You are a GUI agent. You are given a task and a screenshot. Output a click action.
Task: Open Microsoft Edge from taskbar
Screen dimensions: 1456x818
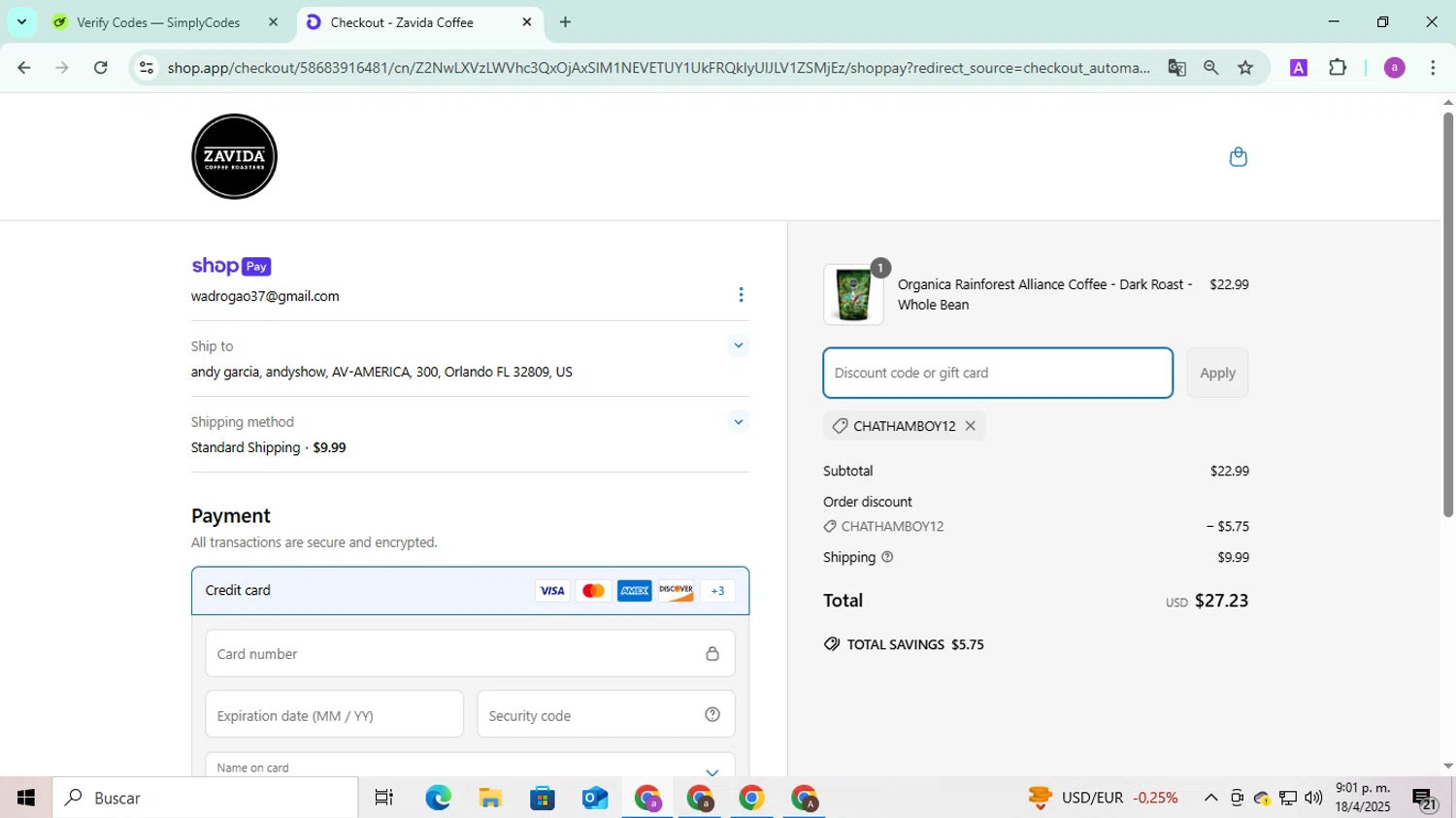(x=438, y=798)
